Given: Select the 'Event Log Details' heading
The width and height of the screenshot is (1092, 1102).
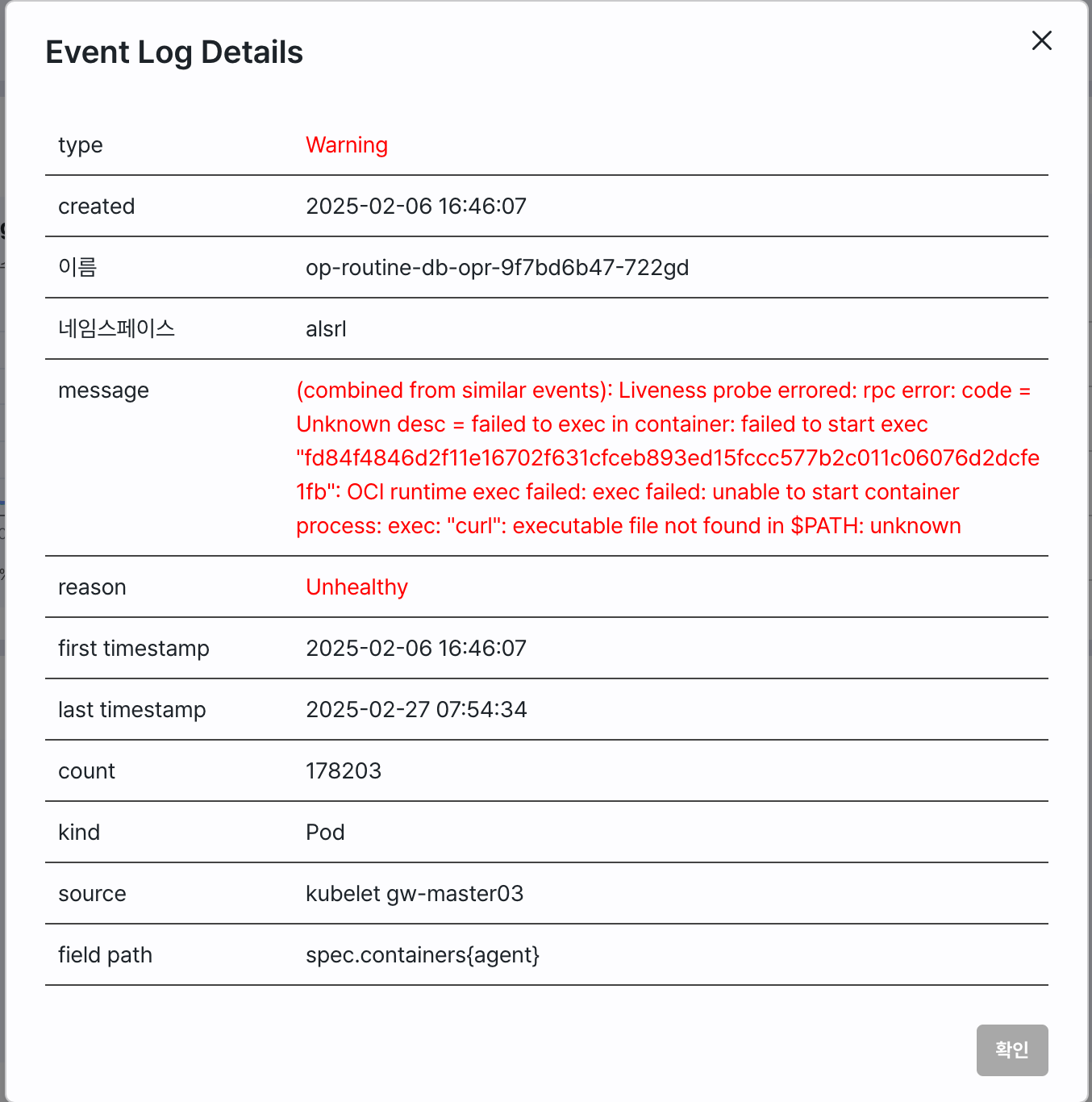Looking at the screenshot, I should (174, 52).
